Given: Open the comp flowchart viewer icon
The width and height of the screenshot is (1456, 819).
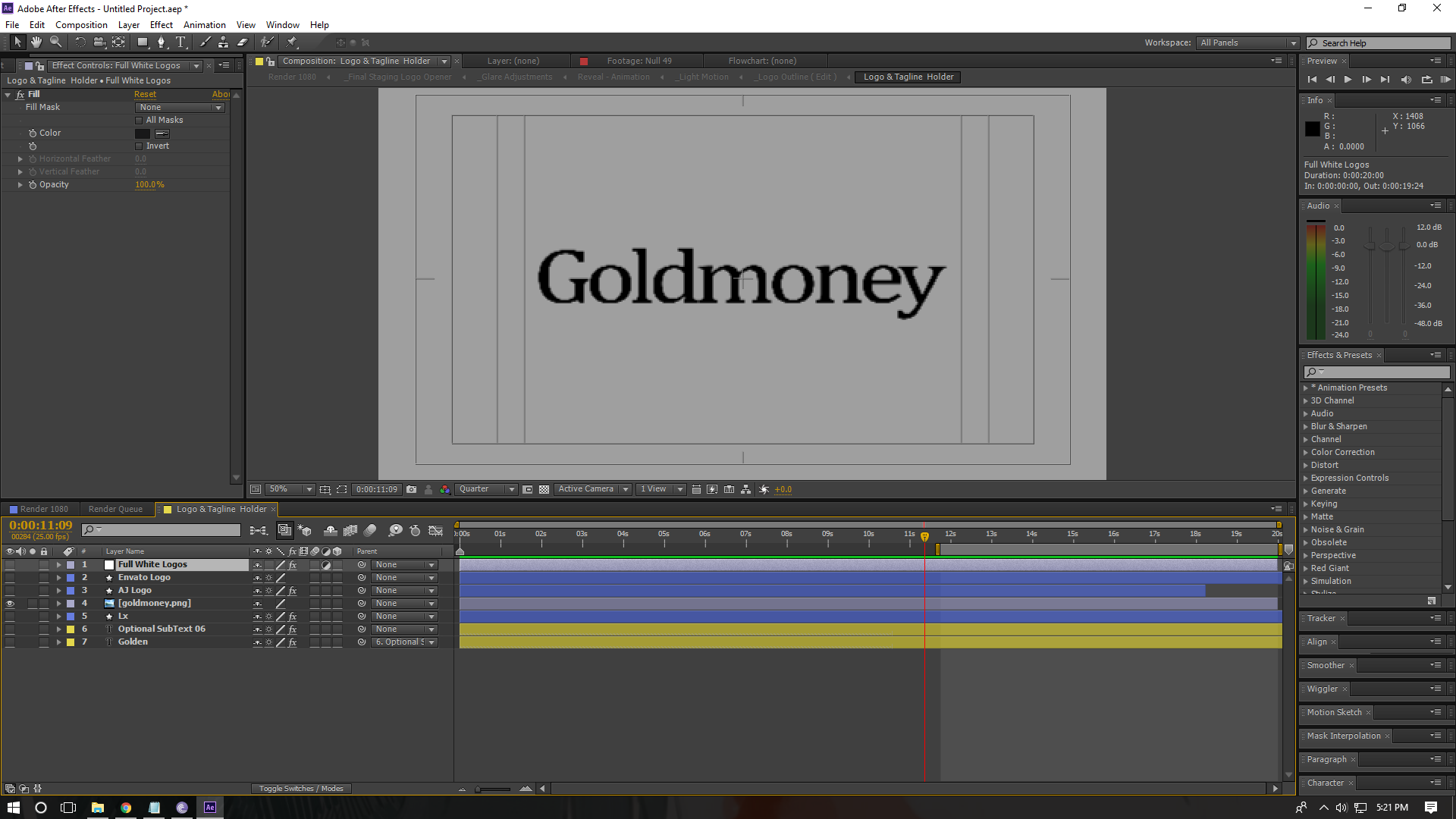Looking at the screenshot, I should (x=746, y=490).
